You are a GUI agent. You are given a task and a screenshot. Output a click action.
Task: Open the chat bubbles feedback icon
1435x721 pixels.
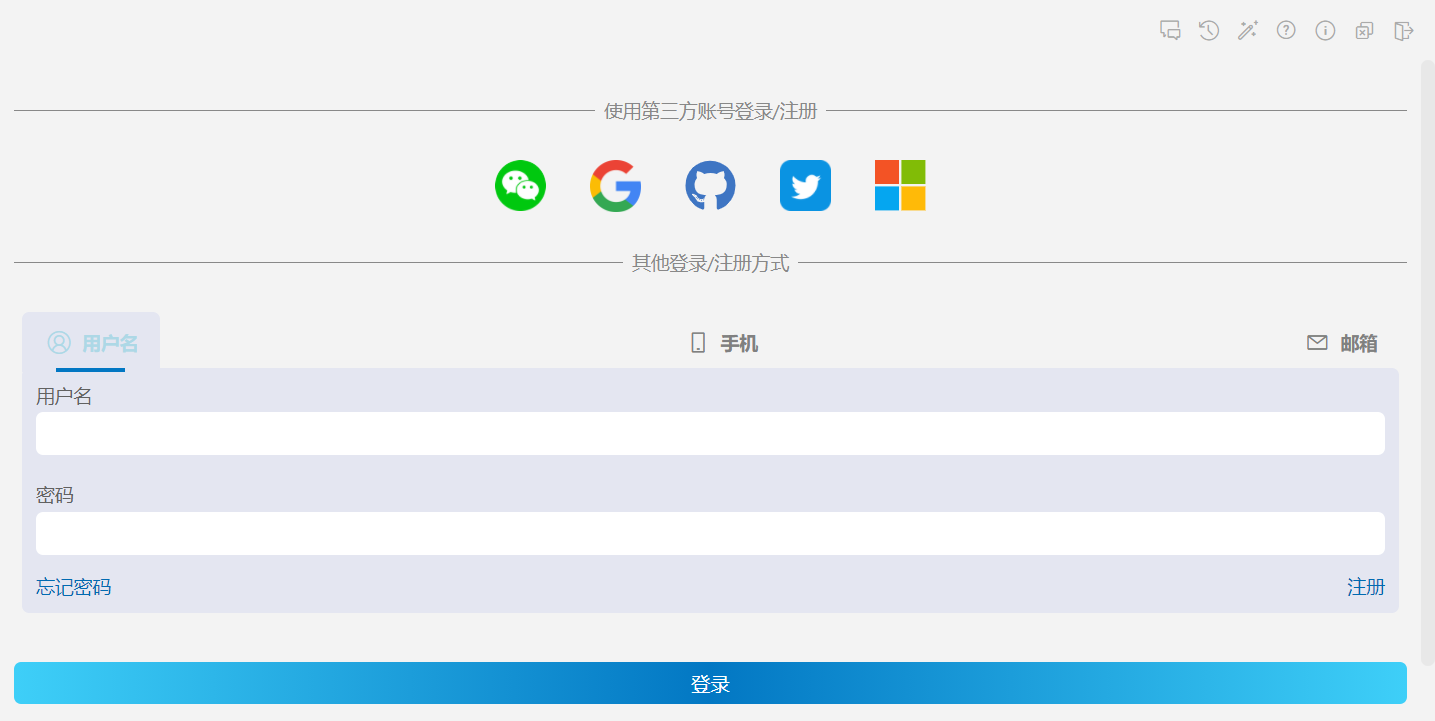click(1170, 30)
